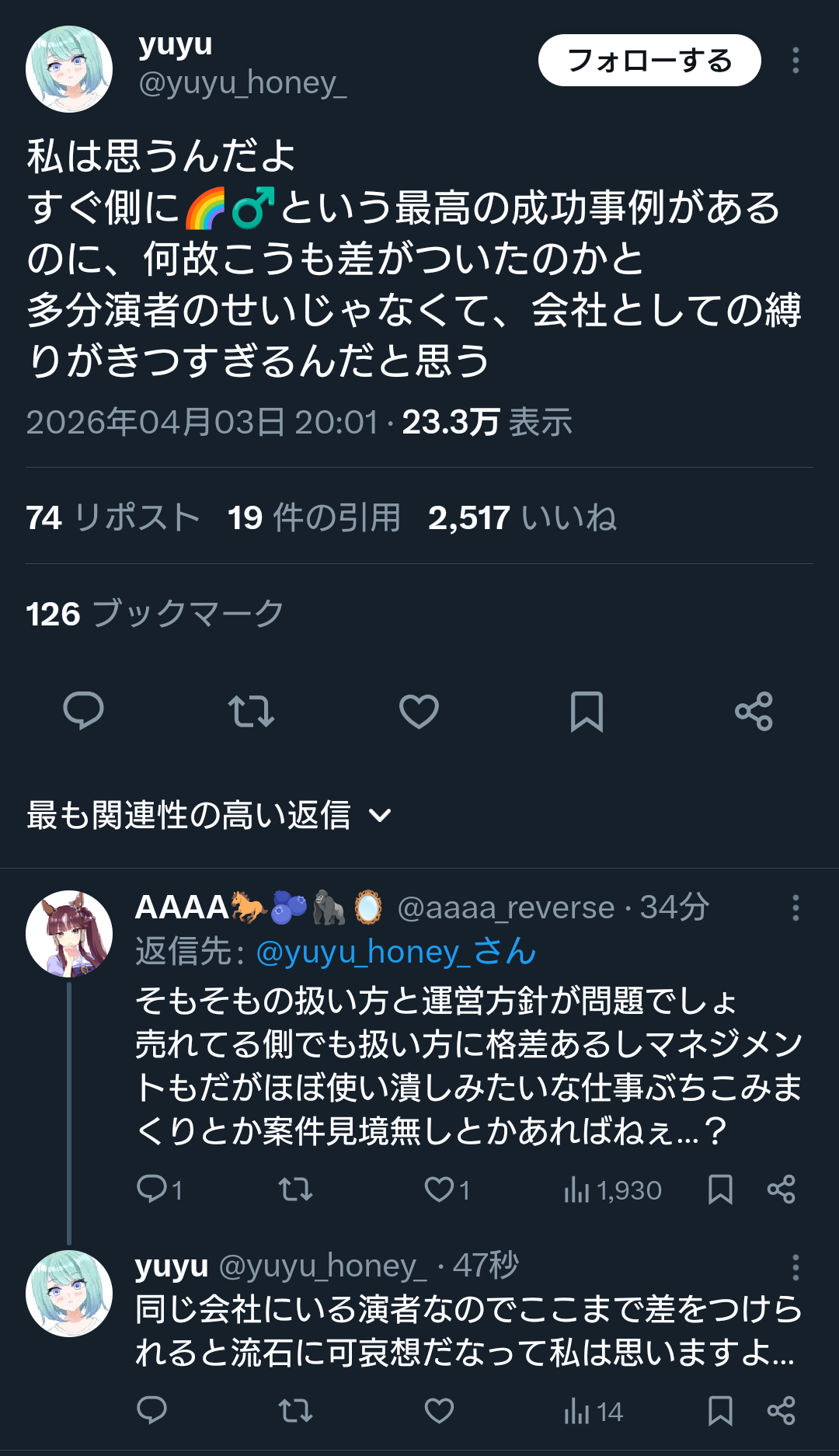Repost AAAA's reply
This screenshot has width=839, height=1456.
point(295,1190)
